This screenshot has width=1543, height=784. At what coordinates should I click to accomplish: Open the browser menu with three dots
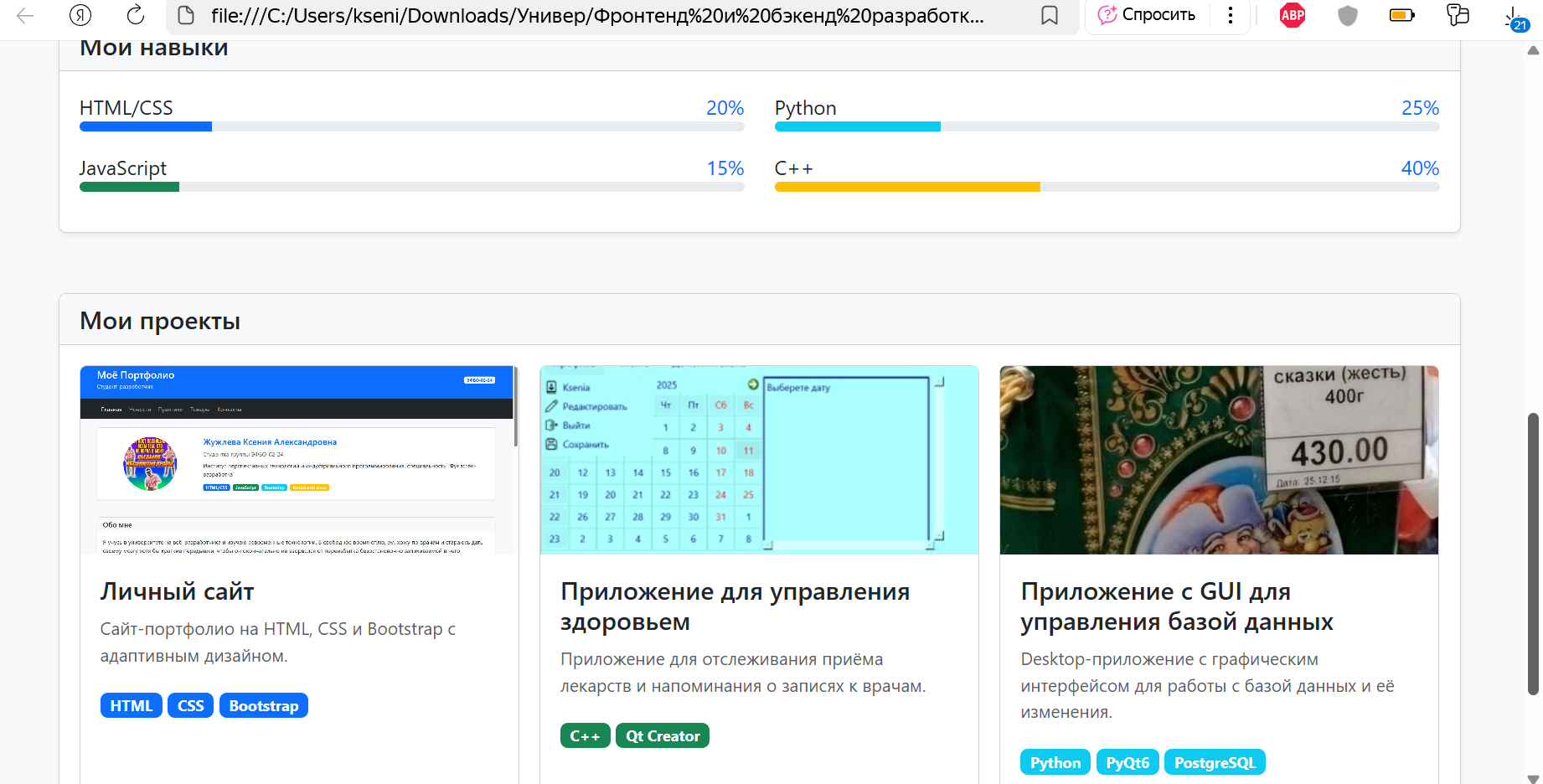[x=1229, y=15]
